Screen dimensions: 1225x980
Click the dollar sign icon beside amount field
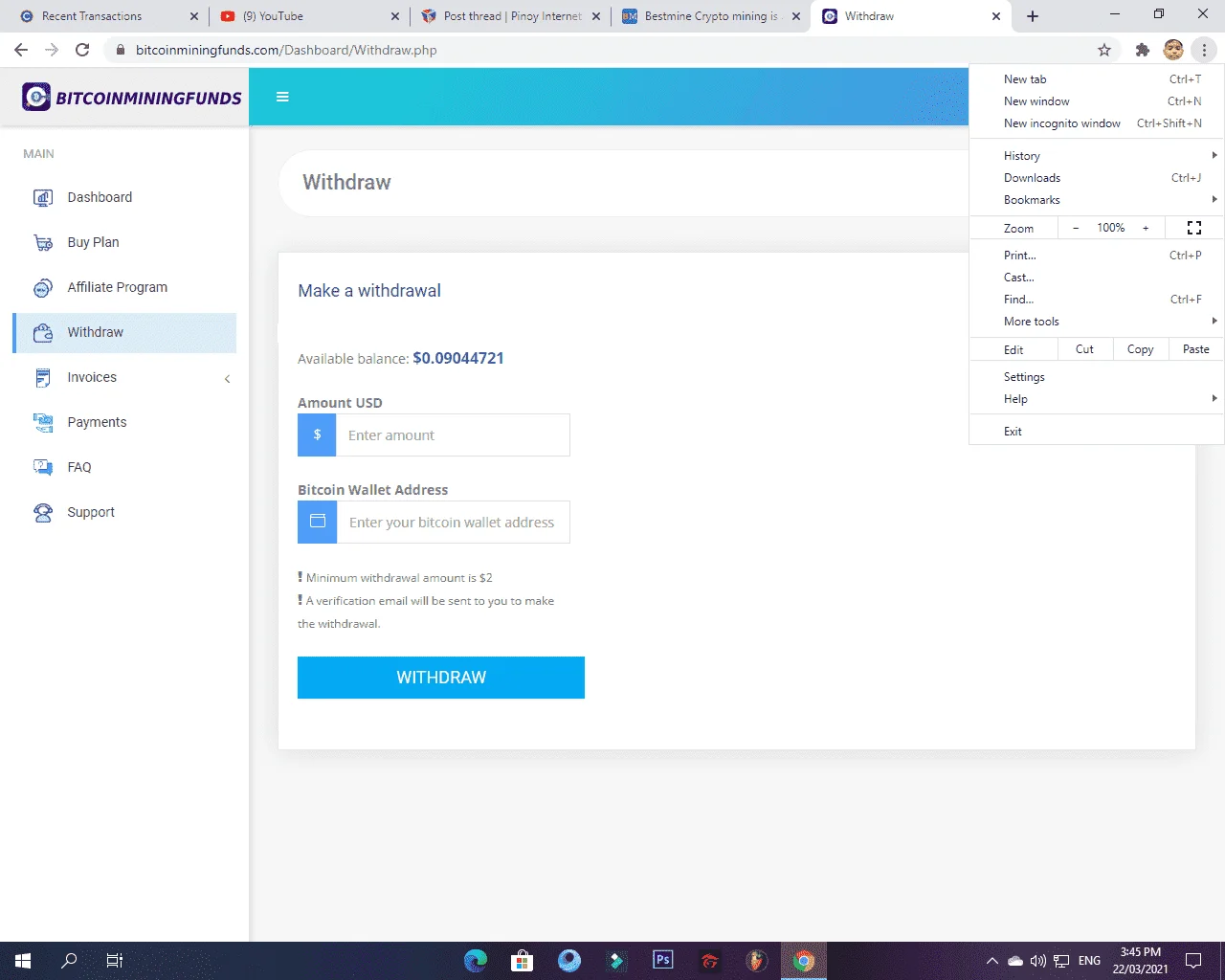[317, 434]
